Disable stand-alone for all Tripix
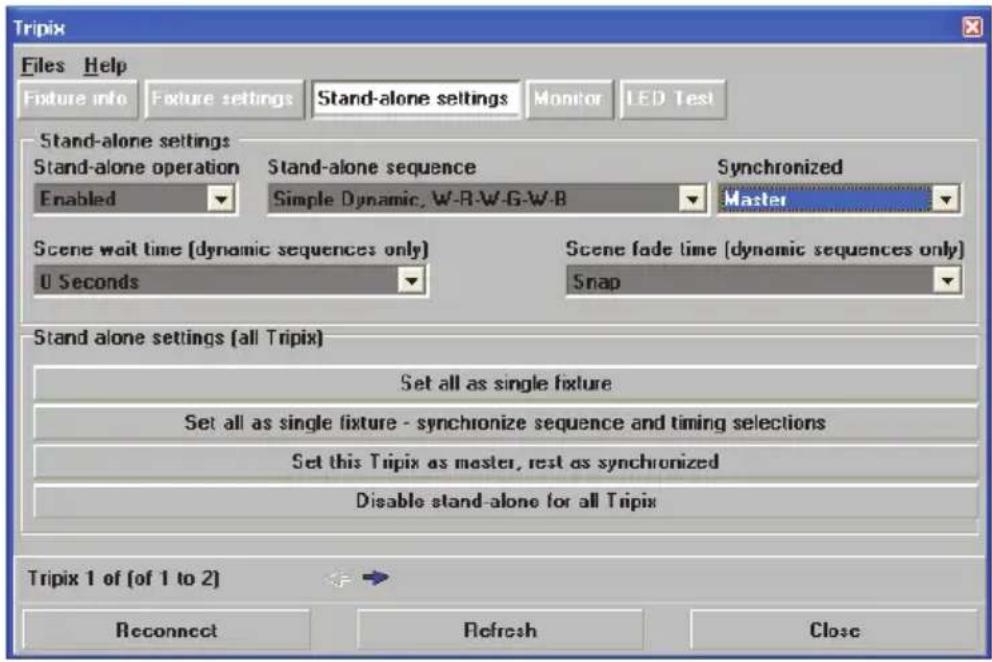Image resolution: width=992 pixels, height=662 pixels. 505,501
